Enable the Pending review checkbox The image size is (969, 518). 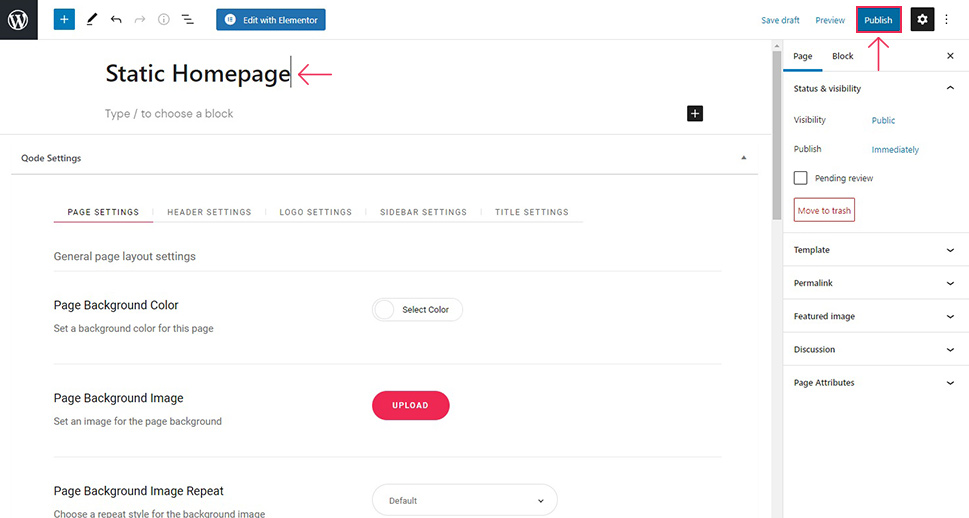click(x=801, y=178)
